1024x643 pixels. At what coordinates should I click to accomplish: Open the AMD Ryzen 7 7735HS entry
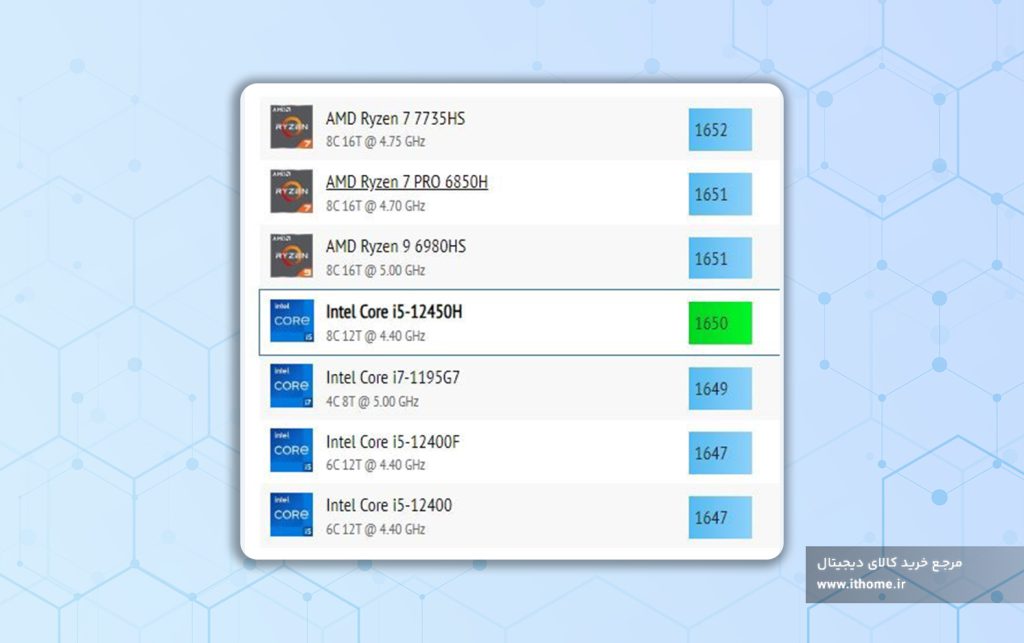point(395,119)
